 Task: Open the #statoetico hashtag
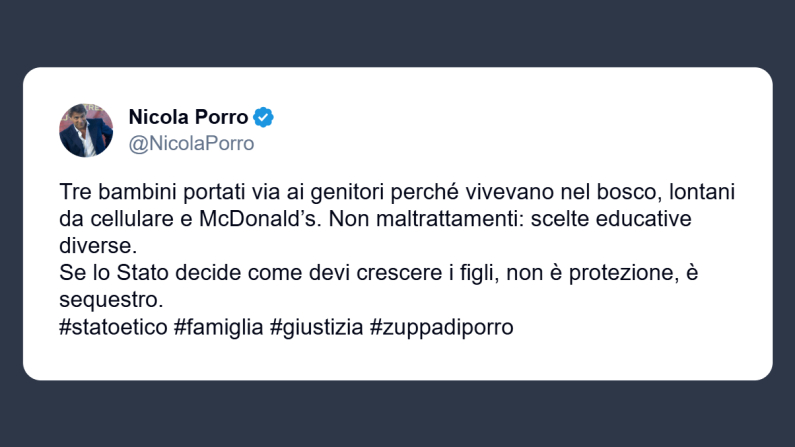[112, 327]
